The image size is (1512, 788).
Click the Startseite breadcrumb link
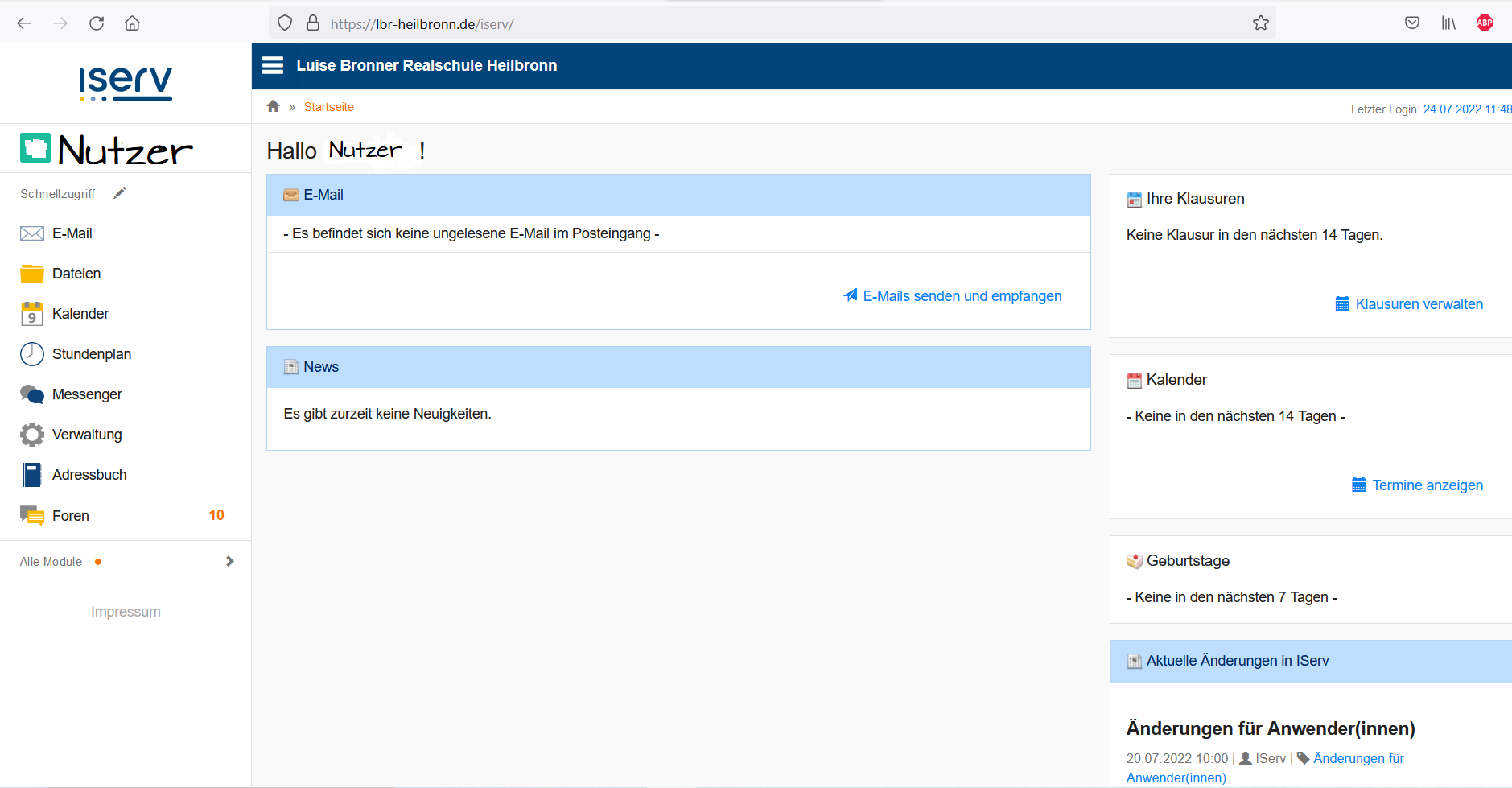[x=328, y=107]
